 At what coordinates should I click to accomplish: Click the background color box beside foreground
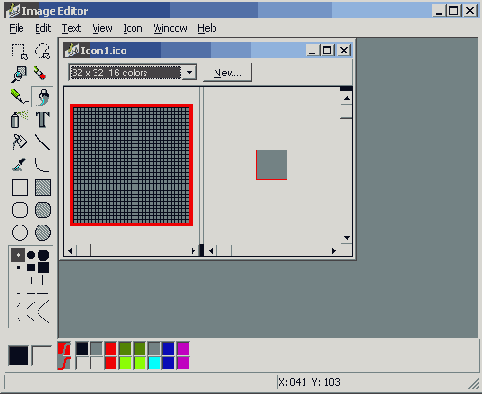pyautogui.click(x=41, y=355)
